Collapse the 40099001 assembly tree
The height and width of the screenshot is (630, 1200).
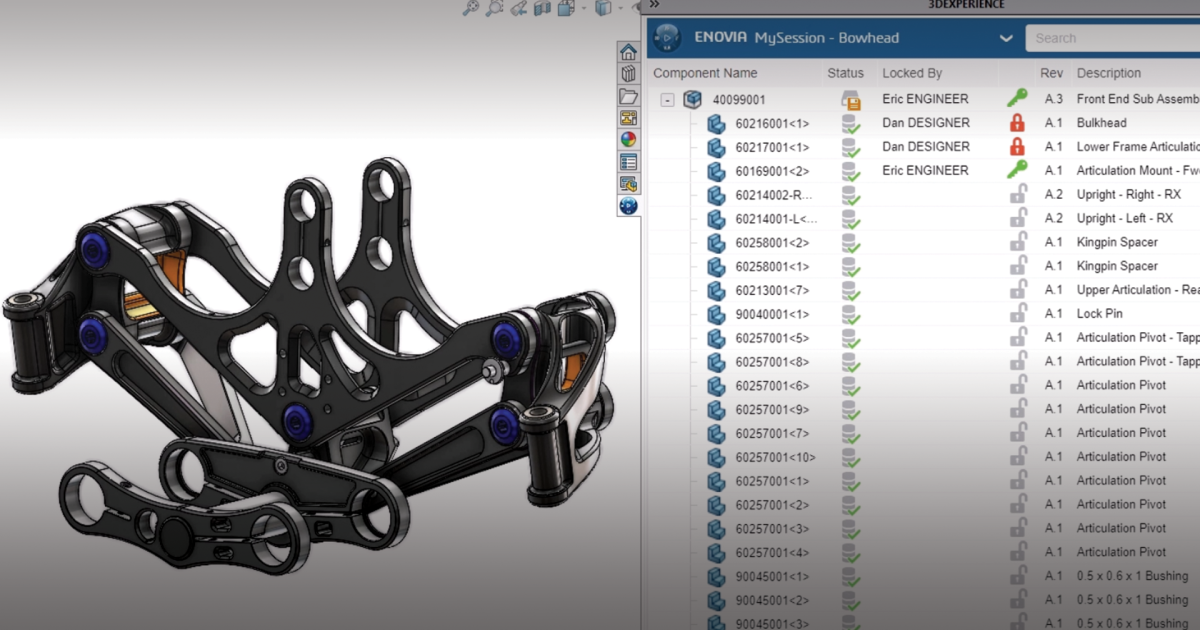tap(667, 100)
